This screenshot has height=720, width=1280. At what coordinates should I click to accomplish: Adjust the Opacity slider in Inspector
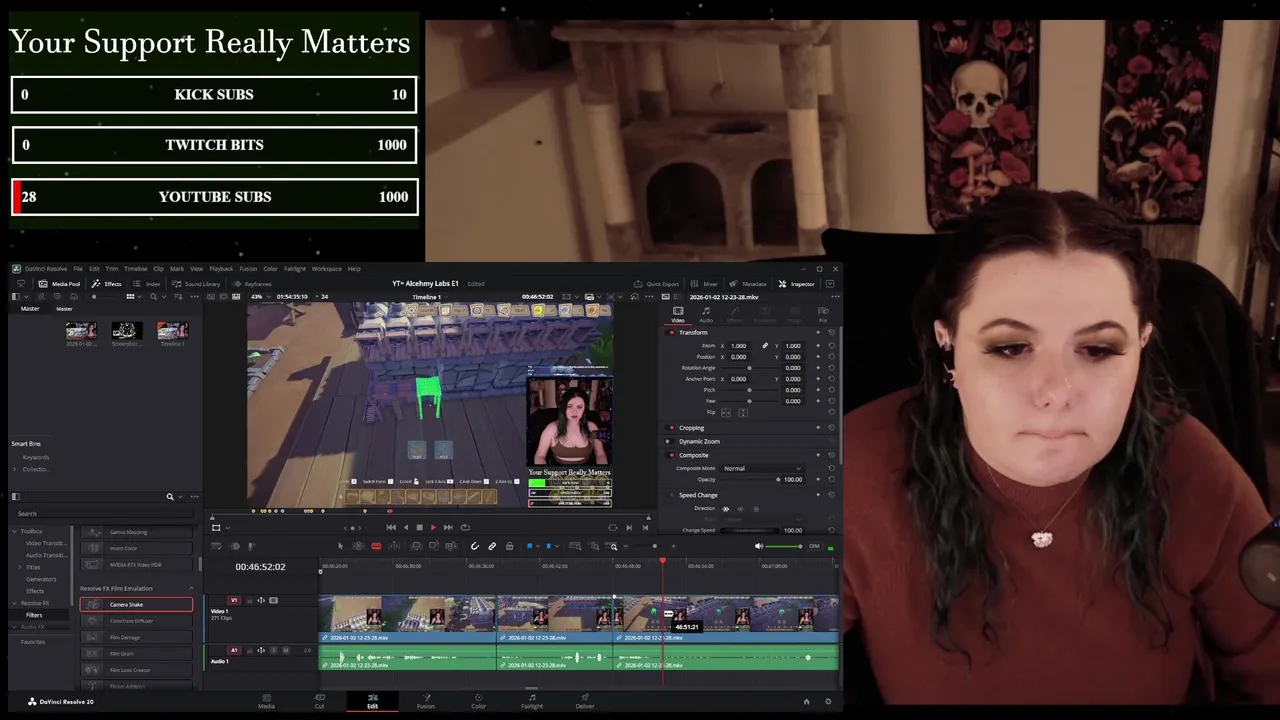[751, 479]
